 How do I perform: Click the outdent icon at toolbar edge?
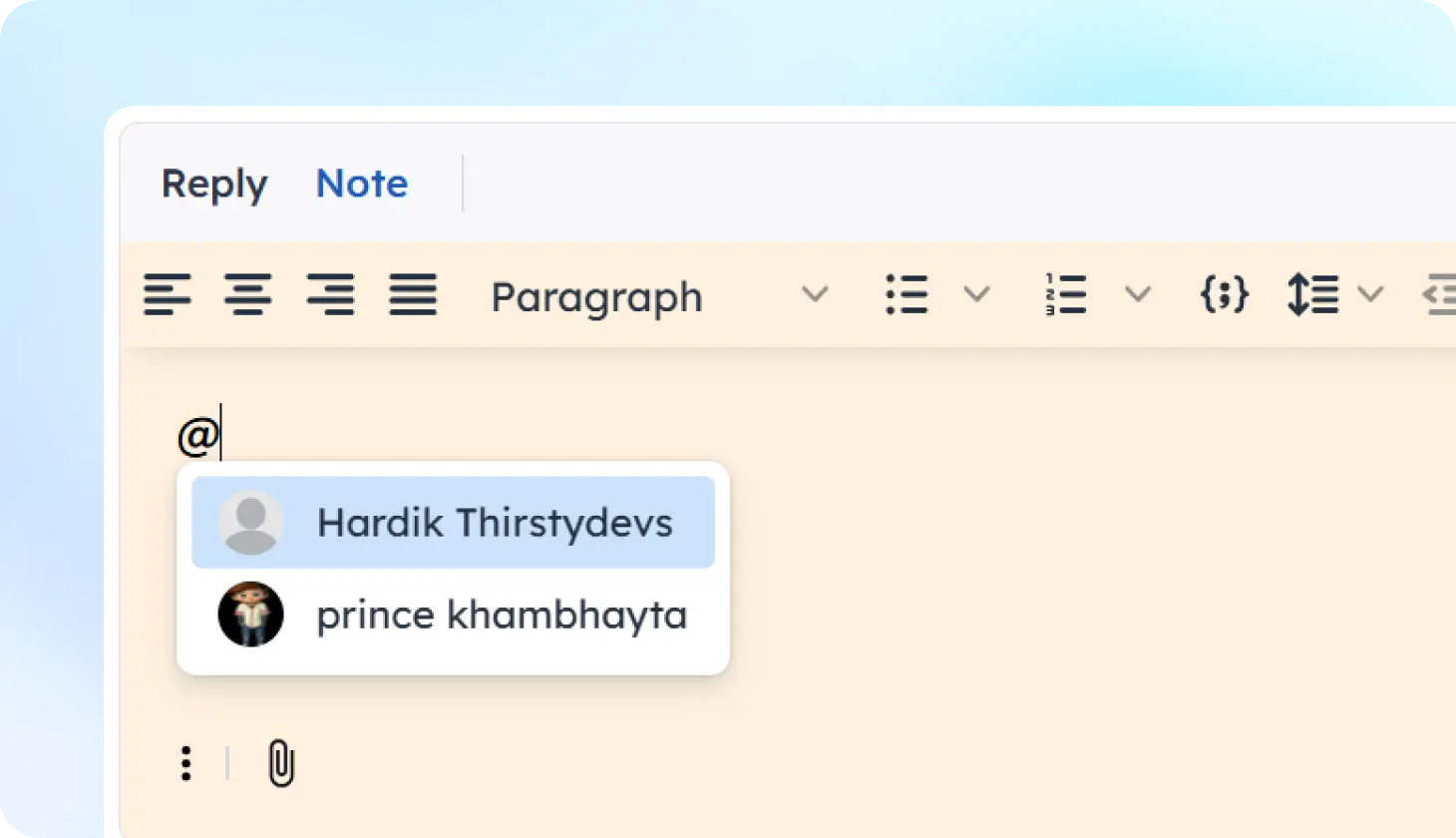coord(1439,295)
